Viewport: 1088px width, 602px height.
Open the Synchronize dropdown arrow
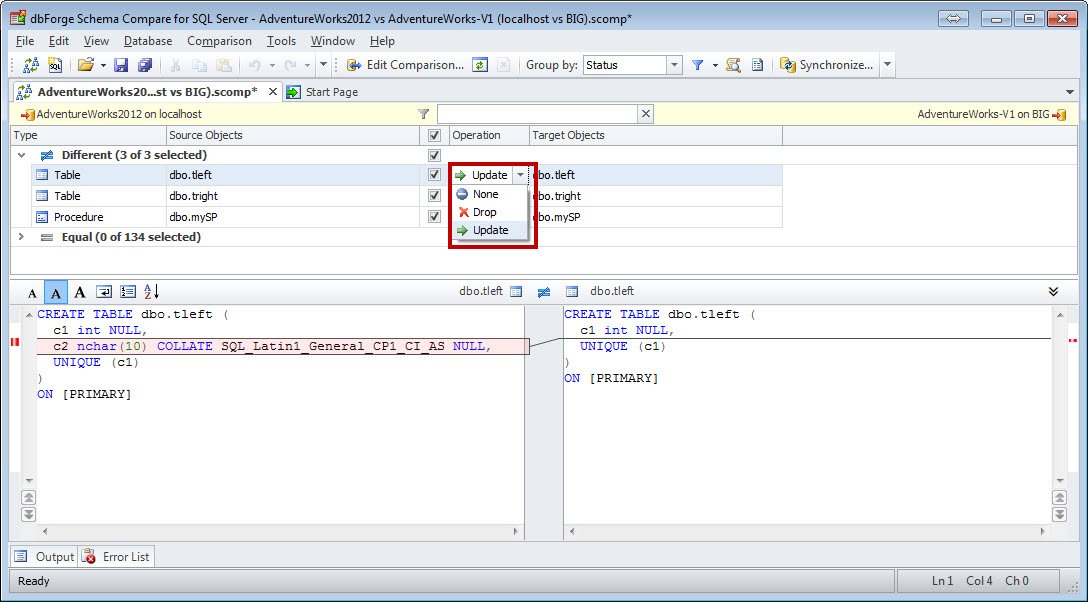(887, 65)
